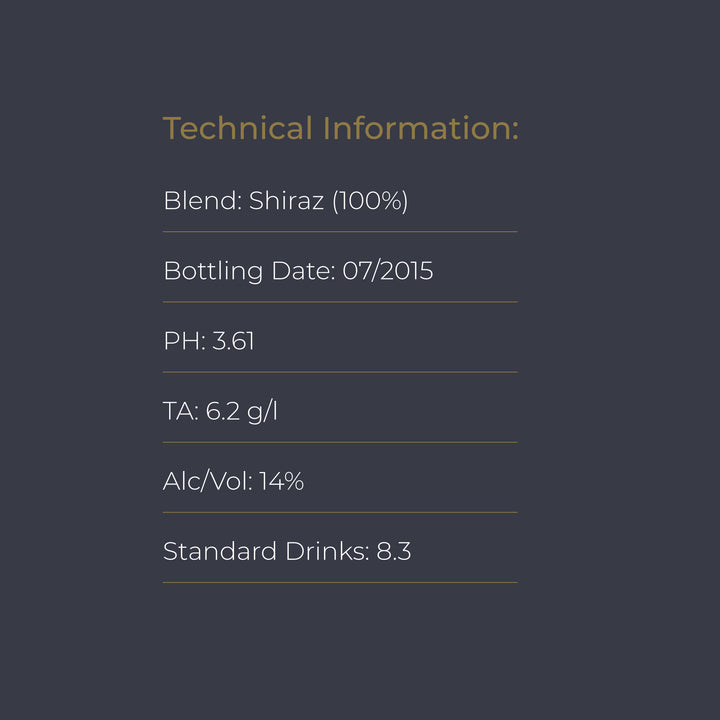Select the 8.3 standard drinks value

tap(394, 551)
